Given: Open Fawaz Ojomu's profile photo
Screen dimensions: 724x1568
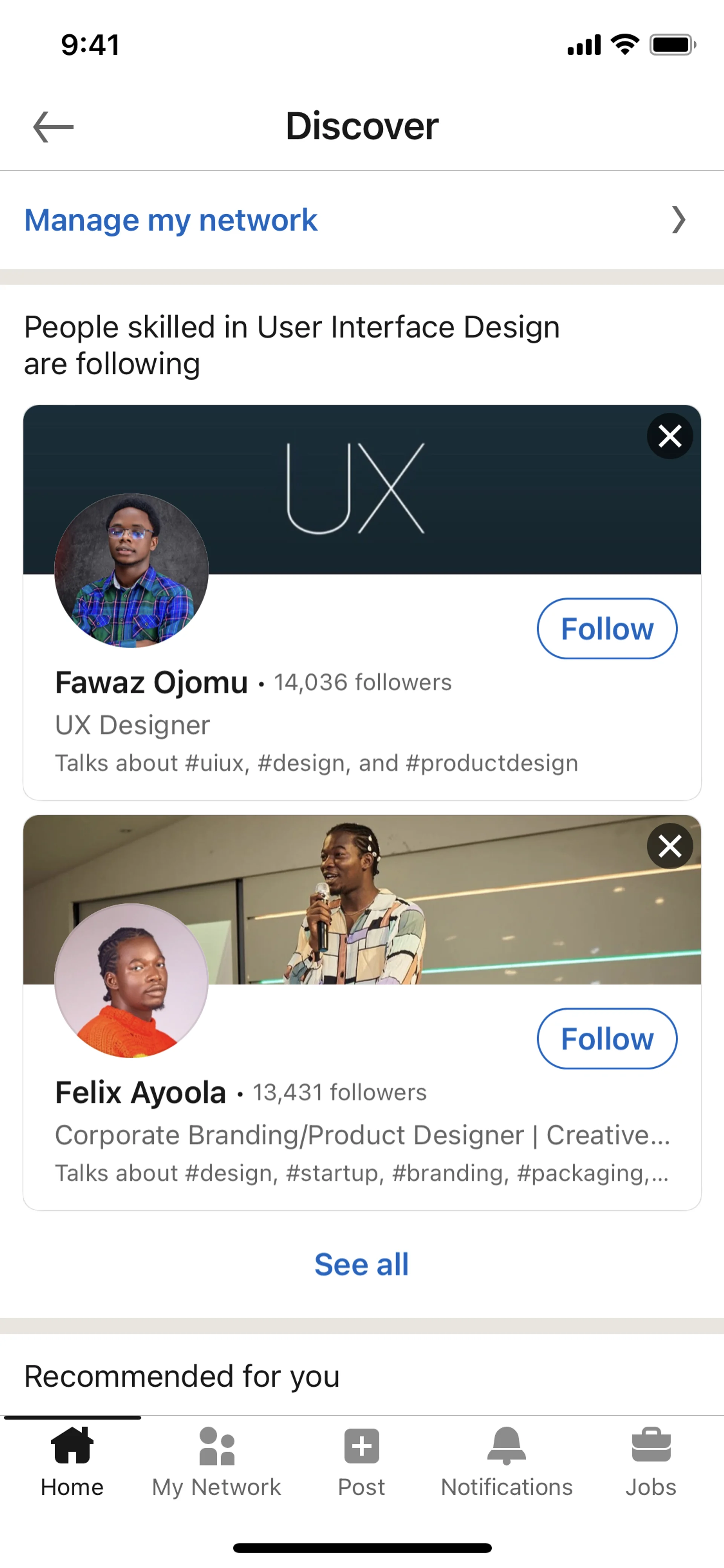Looking at the screenshot, I should point(132,570).
